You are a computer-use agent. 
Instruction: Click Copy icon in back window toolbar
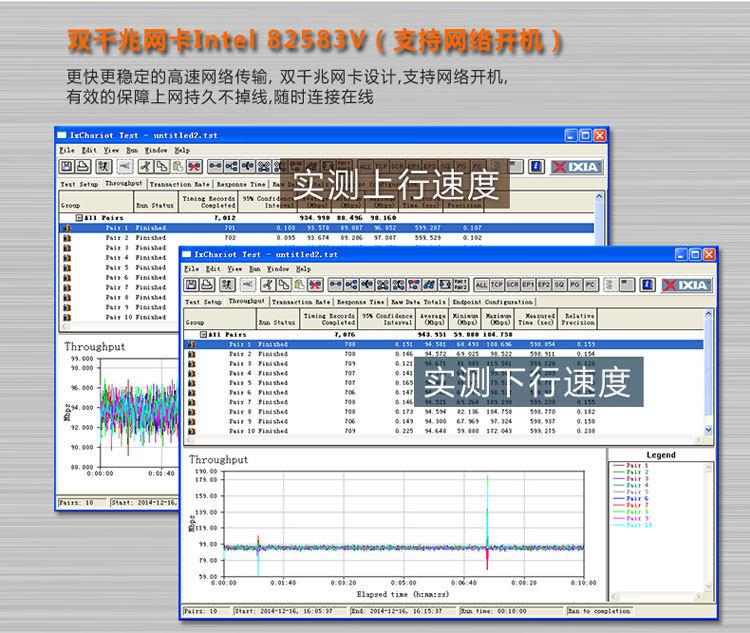(x=162, y=166)
